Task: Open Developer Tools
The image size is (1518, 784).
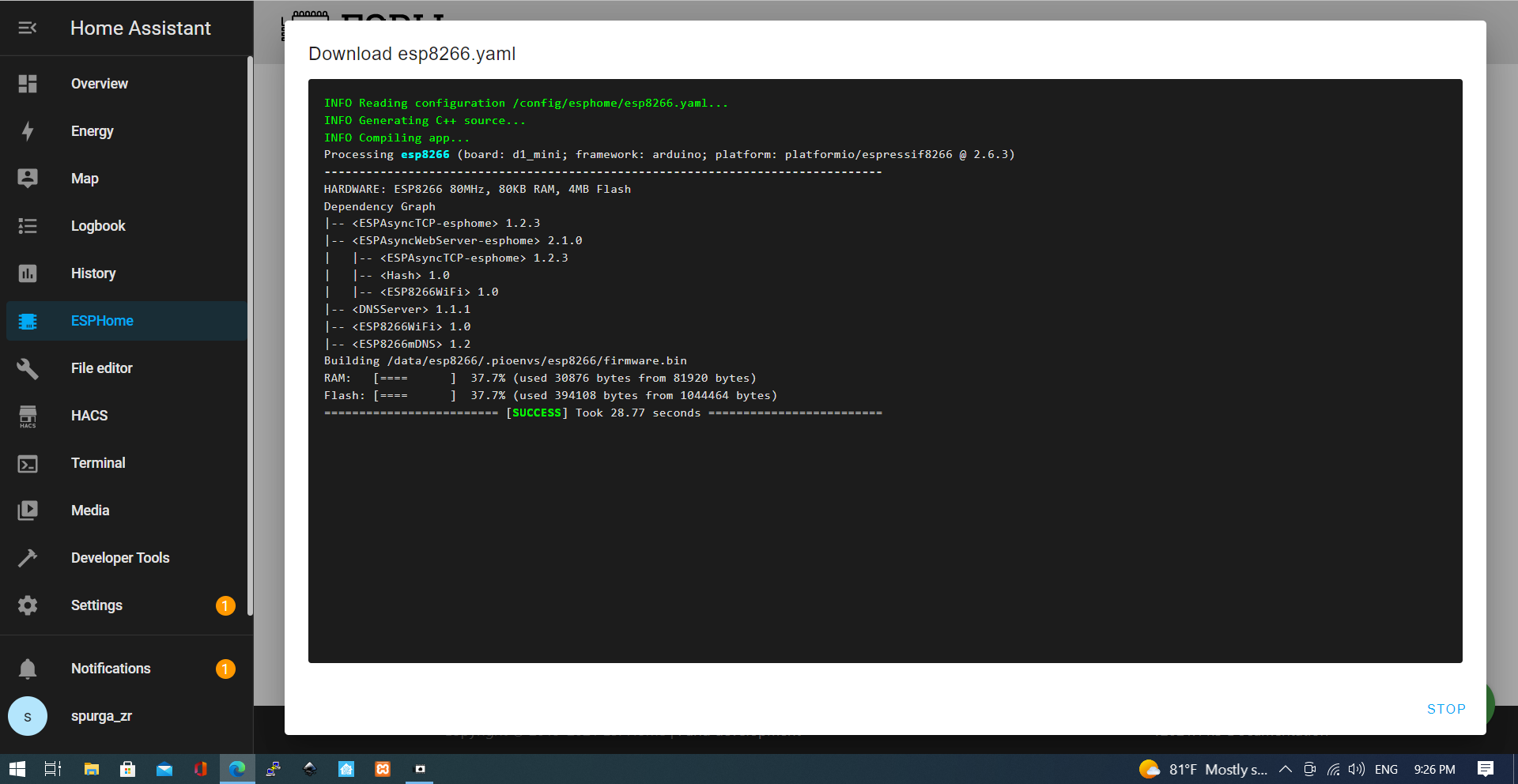Action: (x=126, y=558)
